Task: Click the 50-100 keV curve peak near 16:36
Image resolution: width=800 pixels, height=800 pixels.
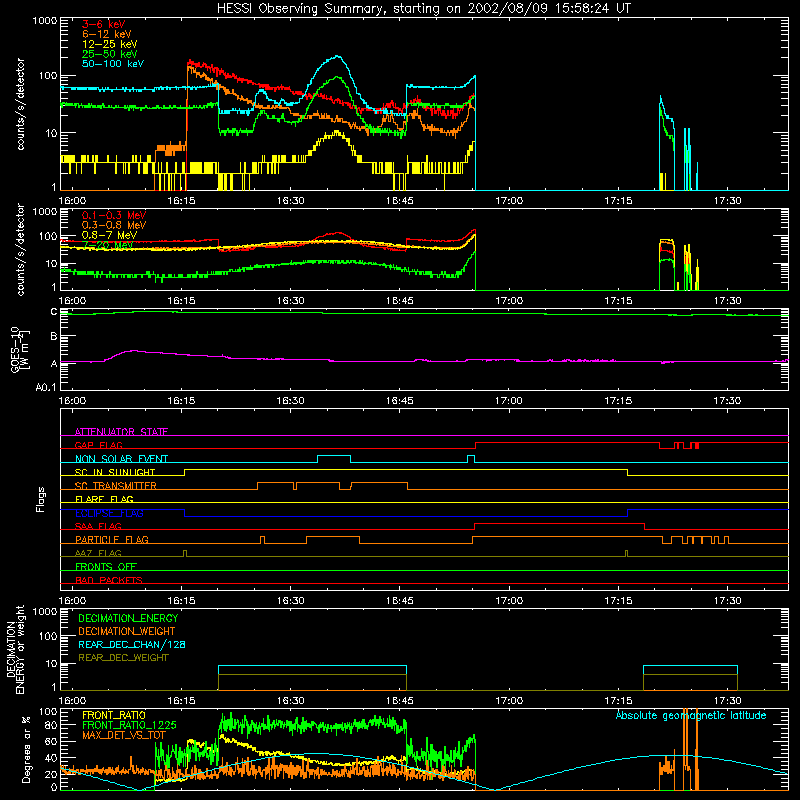Action: [x=337, y=56]
